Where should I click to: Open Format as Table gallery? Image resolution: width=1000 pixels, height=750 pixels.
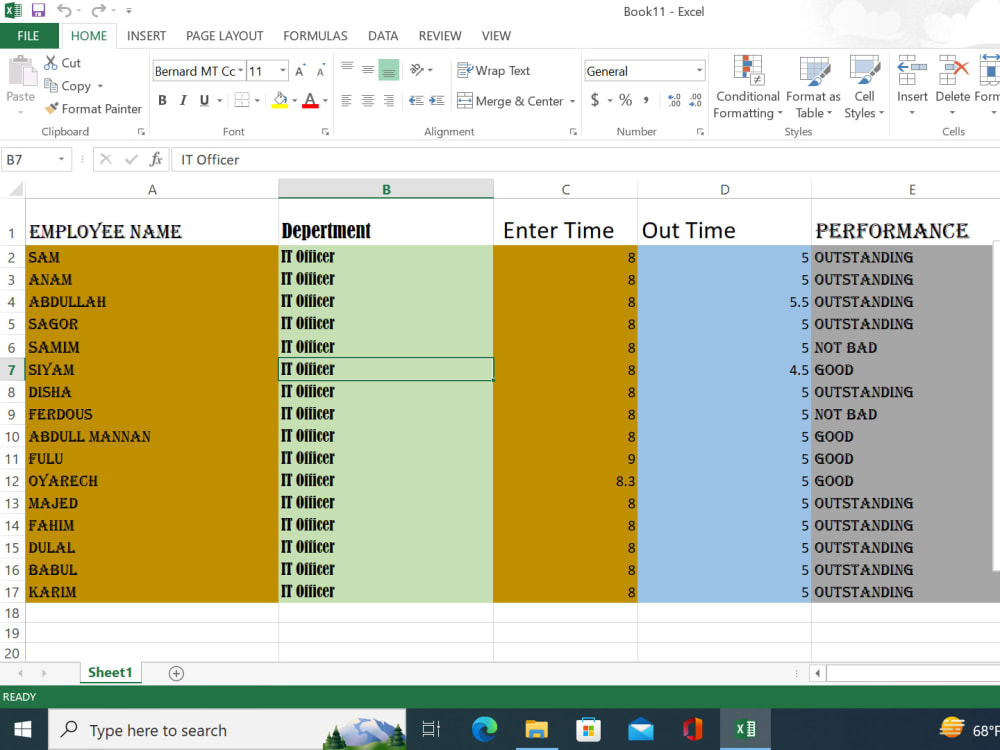[813, 86]
